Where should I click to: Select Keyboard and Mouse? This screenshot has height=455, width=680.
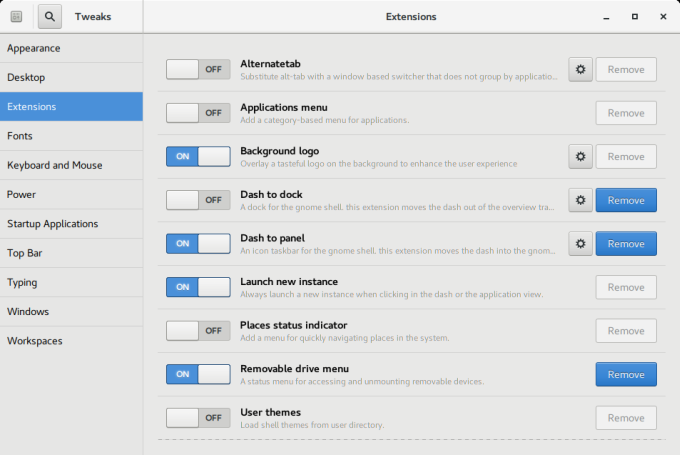click(x=72, y=165)
